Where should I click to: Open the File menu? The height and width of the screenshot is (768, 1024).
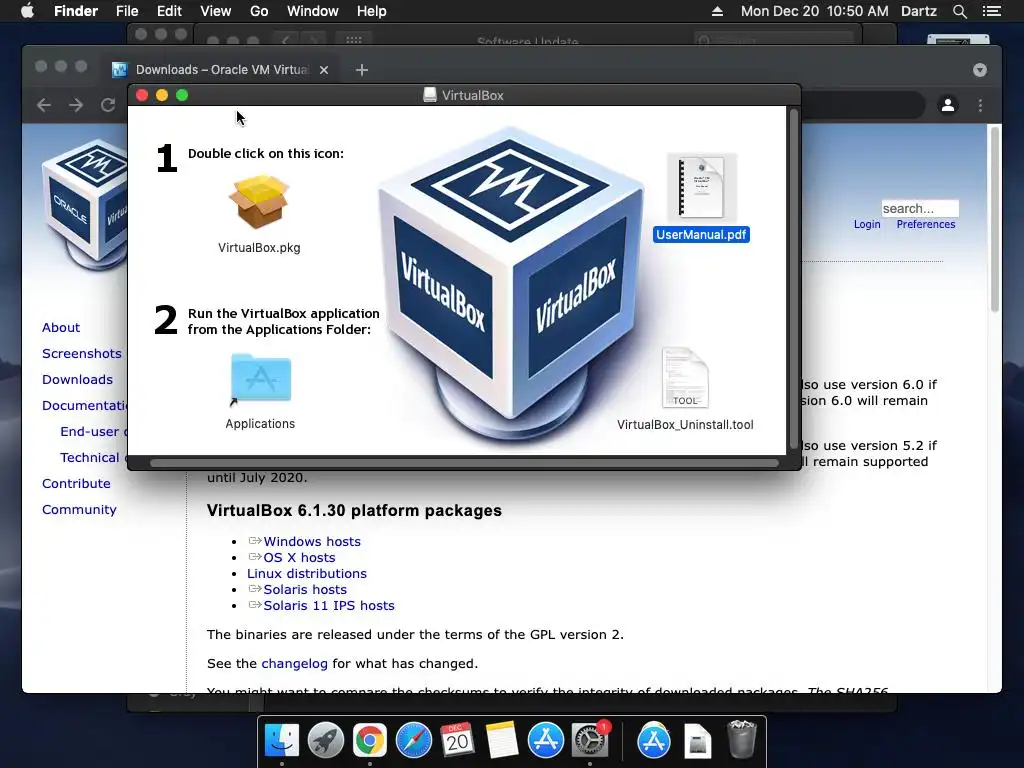[x=127, y=11]
